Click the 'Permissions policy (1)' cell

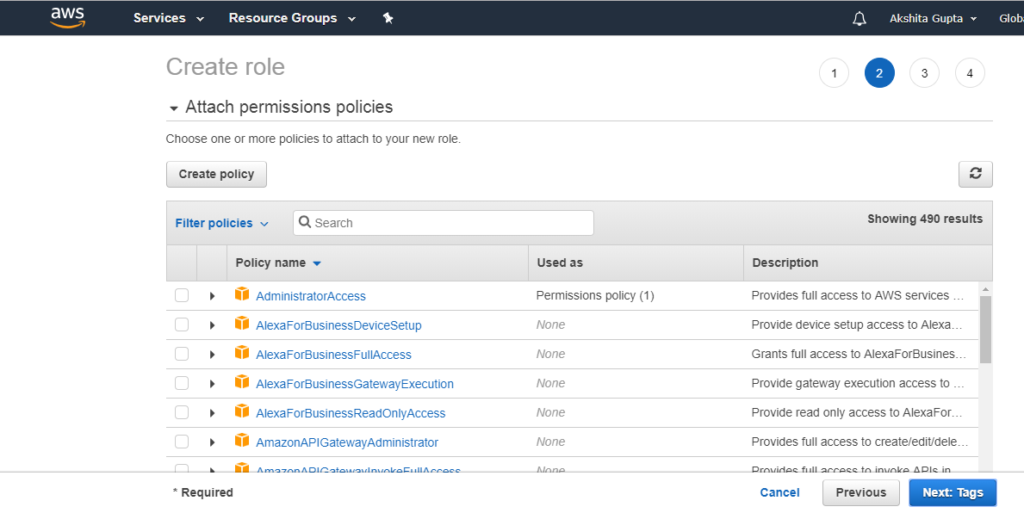[595, 296]
